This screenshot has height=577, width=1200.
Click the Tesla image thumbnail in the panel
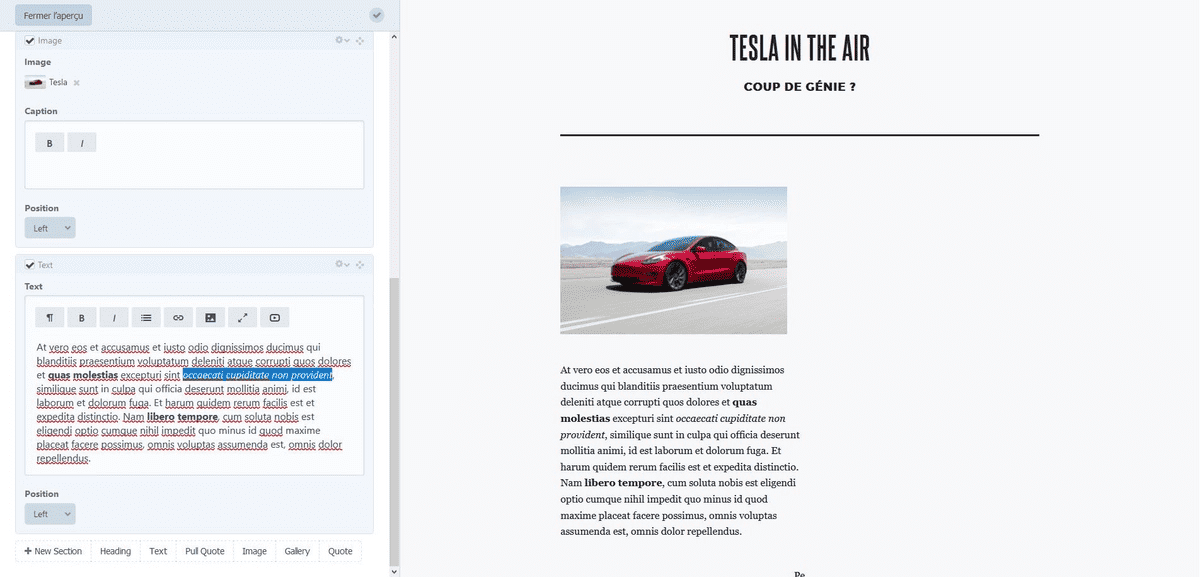(x=36, y=82)
